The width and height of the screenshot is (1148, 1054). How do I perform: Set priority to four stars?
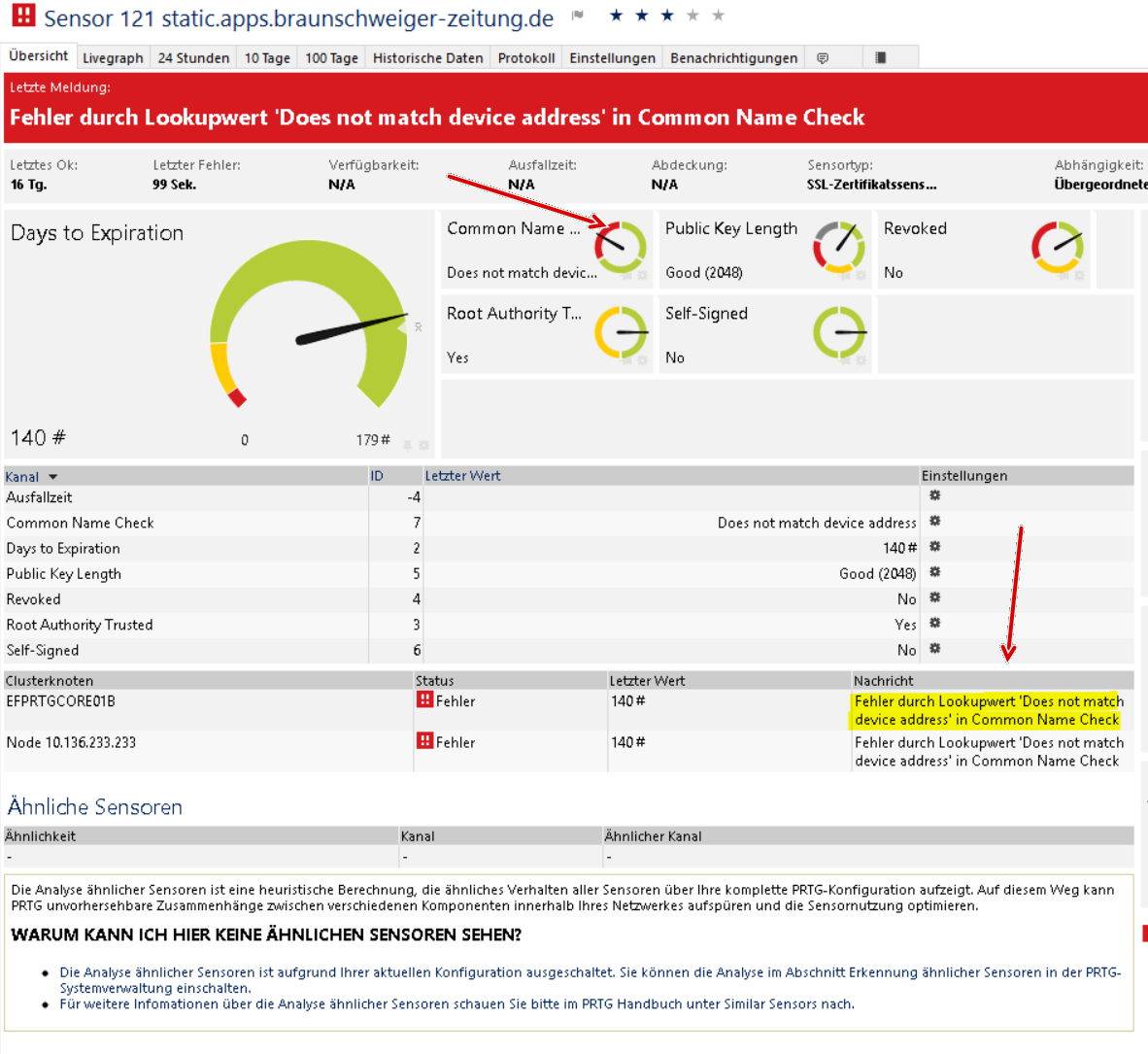692,16
